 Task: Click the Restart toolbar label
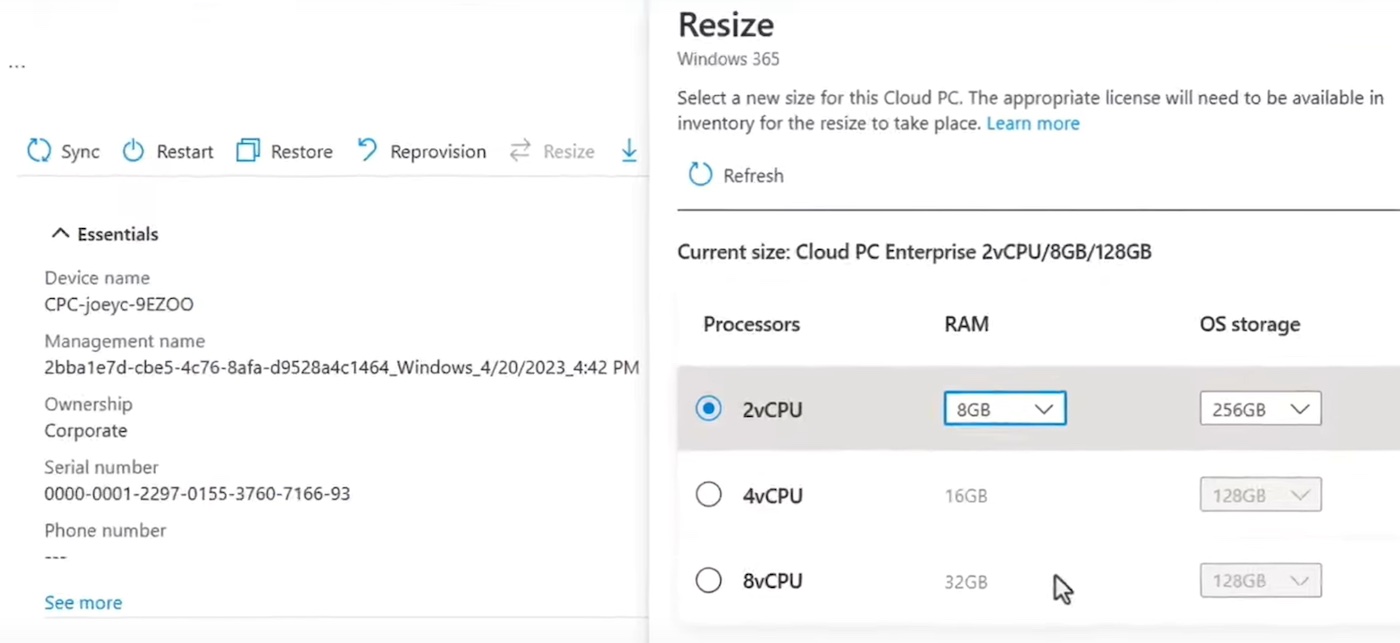click(185, 152)
